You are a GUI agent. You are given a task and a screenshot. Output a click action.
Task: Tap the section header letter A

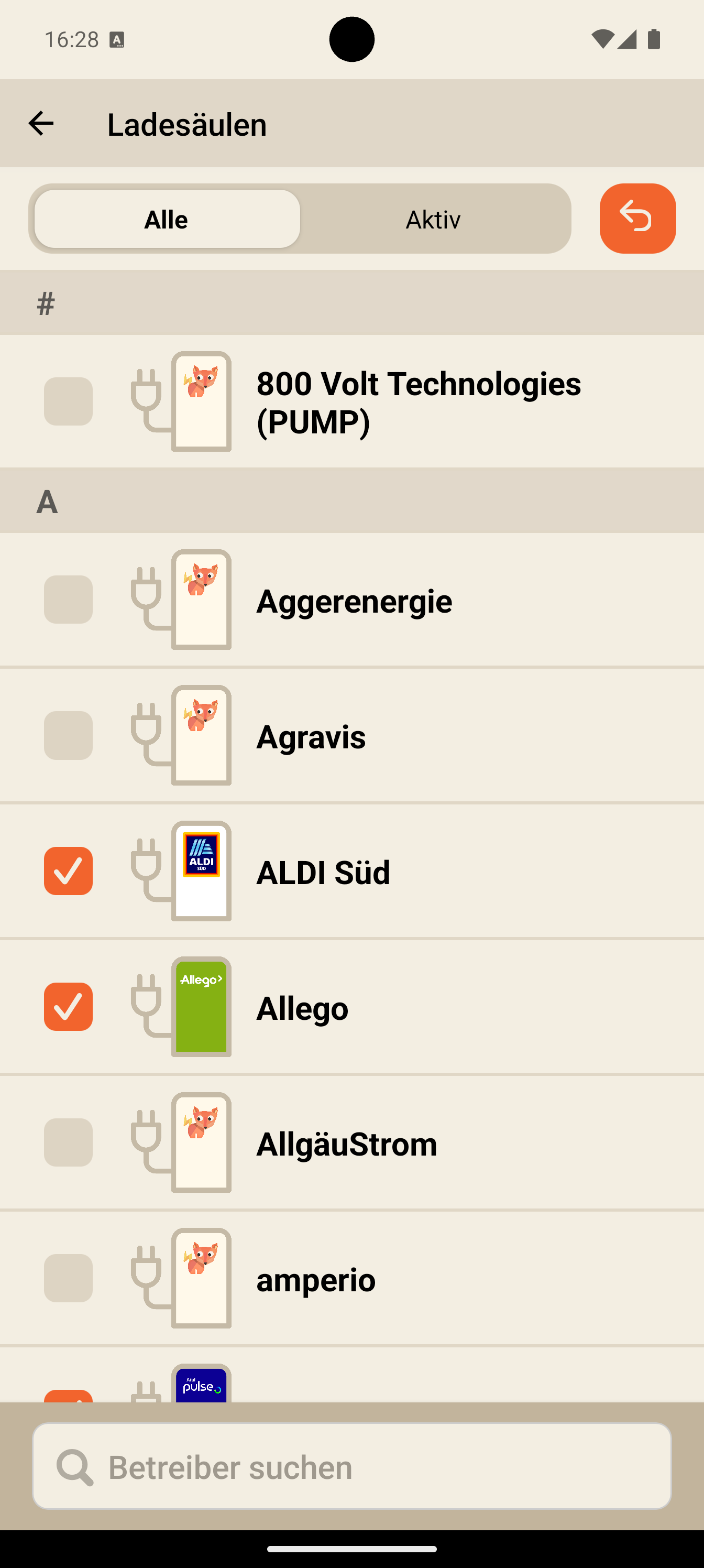click(47, 502)
